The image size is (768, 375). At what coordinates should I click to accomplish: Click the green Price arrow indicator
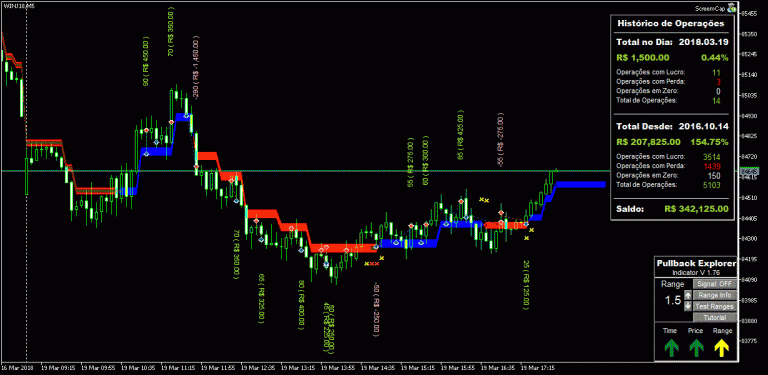696,348
